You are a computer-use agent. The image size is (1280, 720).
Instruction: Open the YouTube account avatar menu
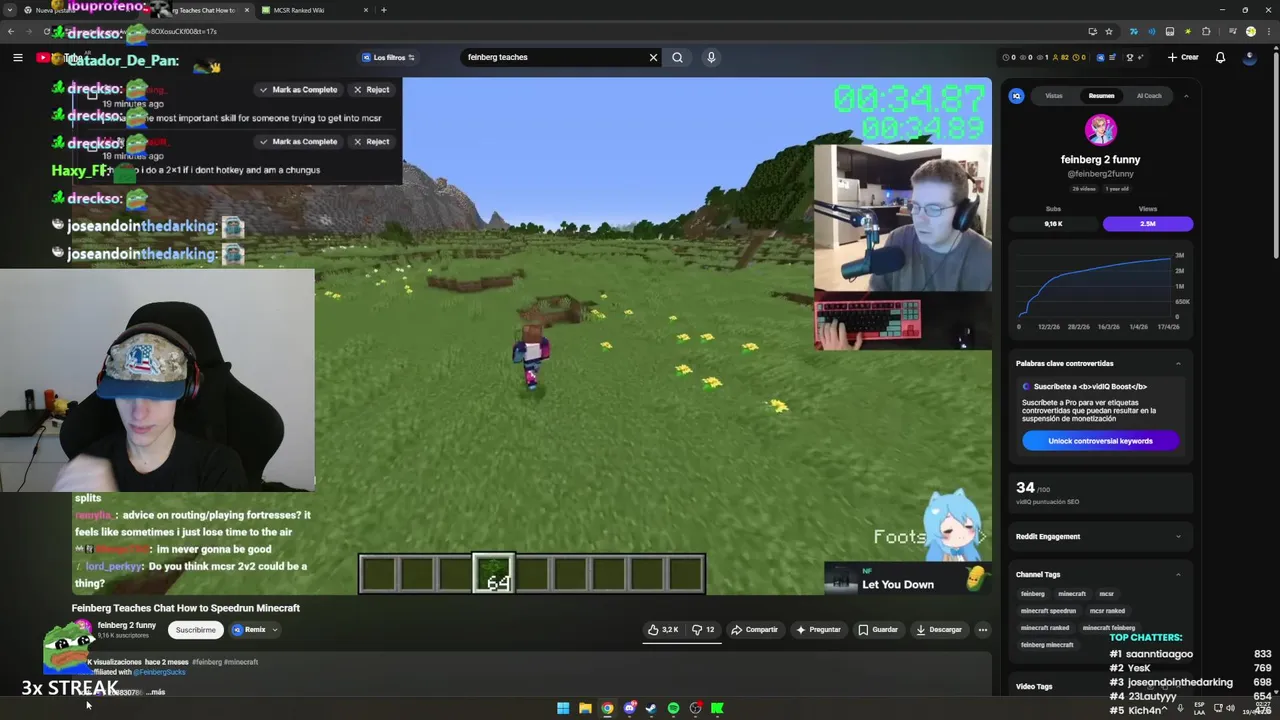click(x=1249, y=57)
